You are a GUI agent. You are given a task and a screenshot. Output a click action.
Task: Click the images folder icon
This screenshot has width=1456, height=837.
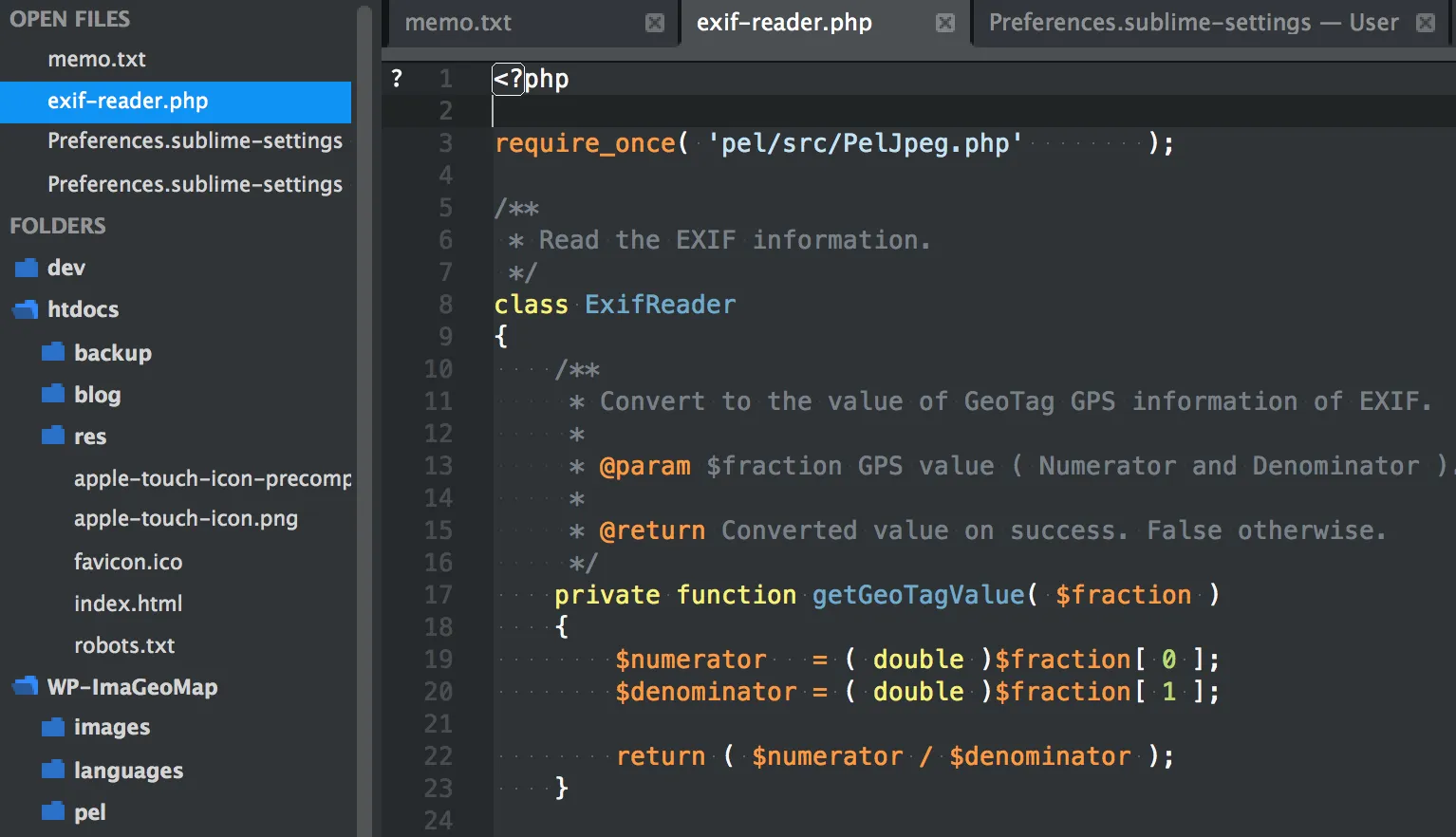coord(53,728)
